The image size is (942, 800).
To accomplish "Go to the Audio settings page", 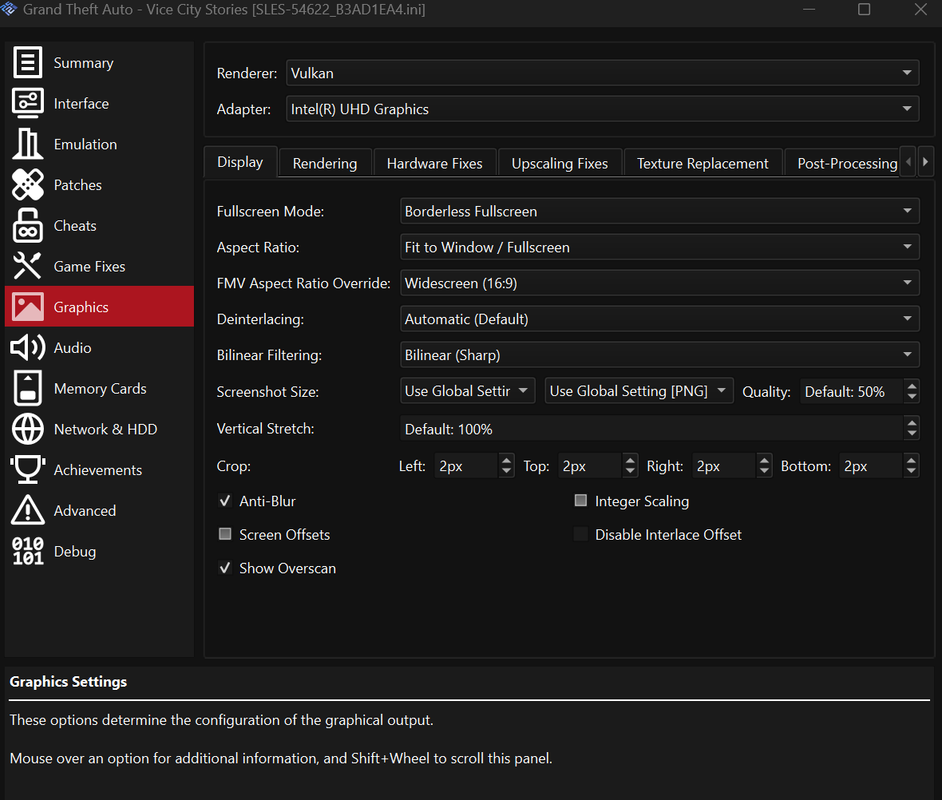I will (100, 348).
